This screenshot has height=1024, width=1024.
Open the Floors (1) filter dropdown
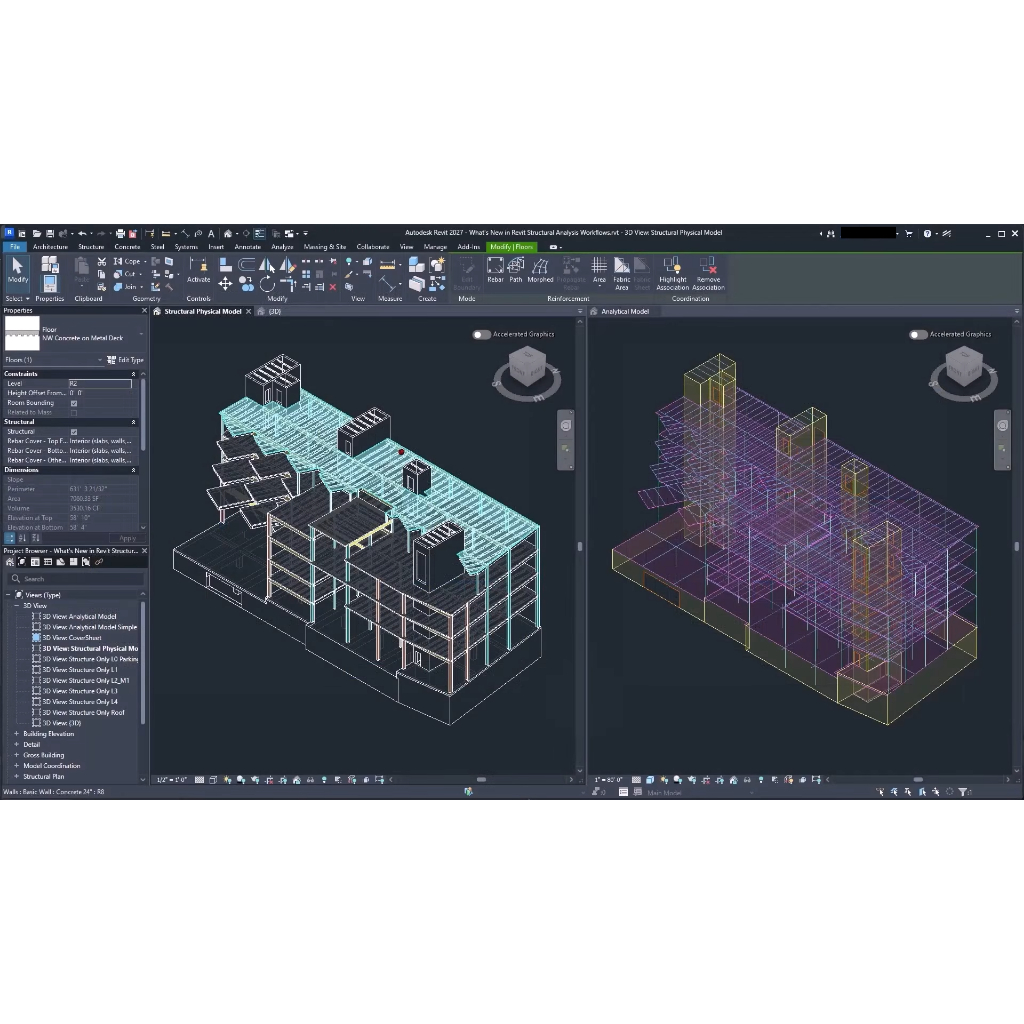coord(100,360)
